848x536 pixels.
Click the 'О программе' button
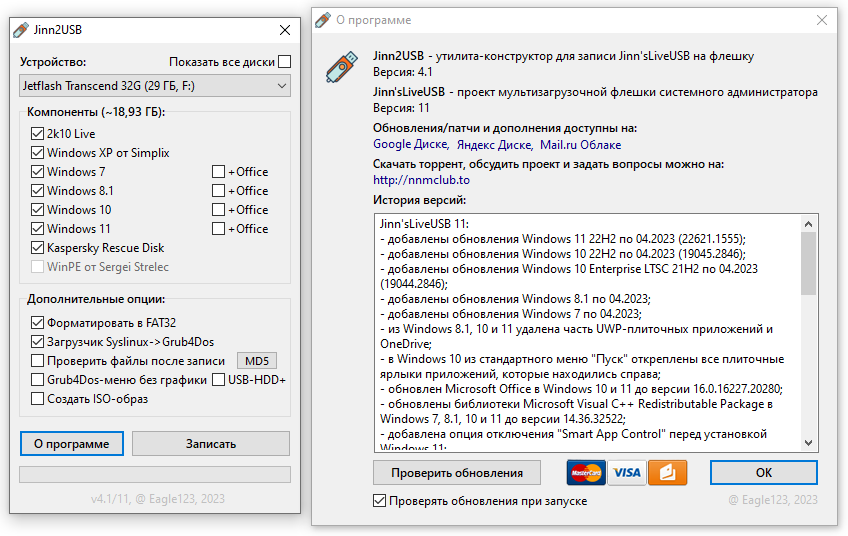(72, 444)
